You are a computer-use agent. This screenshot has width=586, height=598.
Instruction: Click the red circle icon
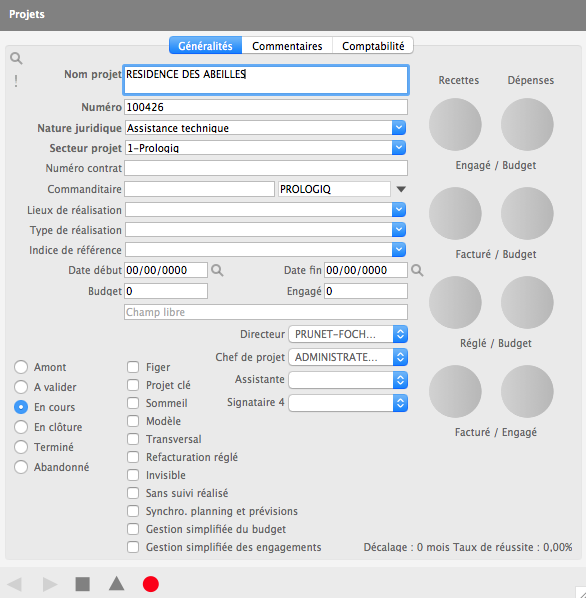pyautogui.click(x=151, y=584)
